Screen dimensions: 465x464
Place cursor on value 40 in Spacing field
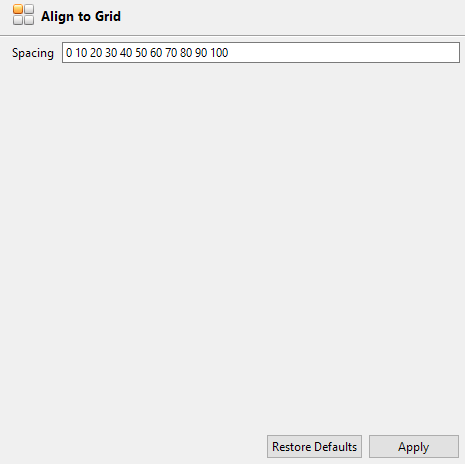tap(126, 53)
